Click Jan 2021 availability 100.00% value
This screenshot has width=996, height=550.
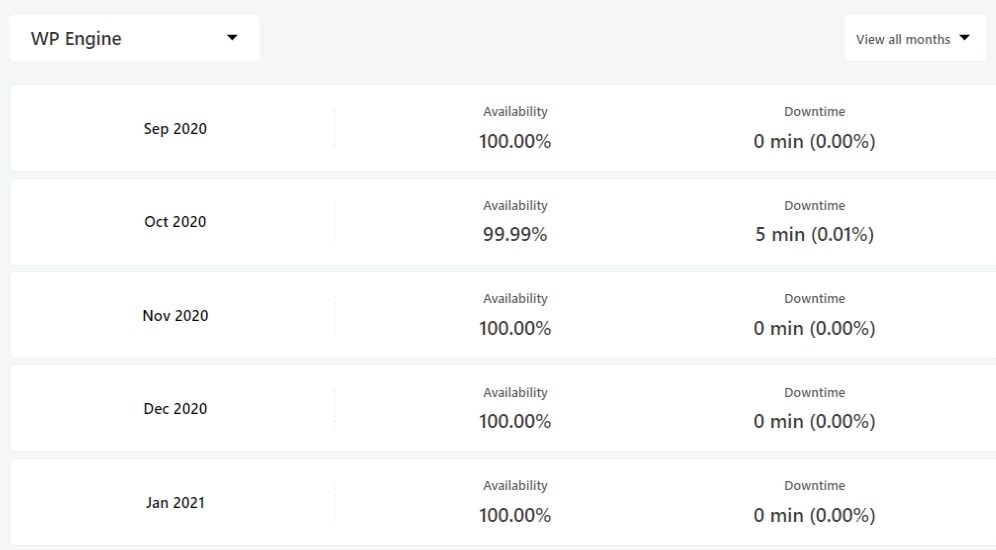[515, 515]
